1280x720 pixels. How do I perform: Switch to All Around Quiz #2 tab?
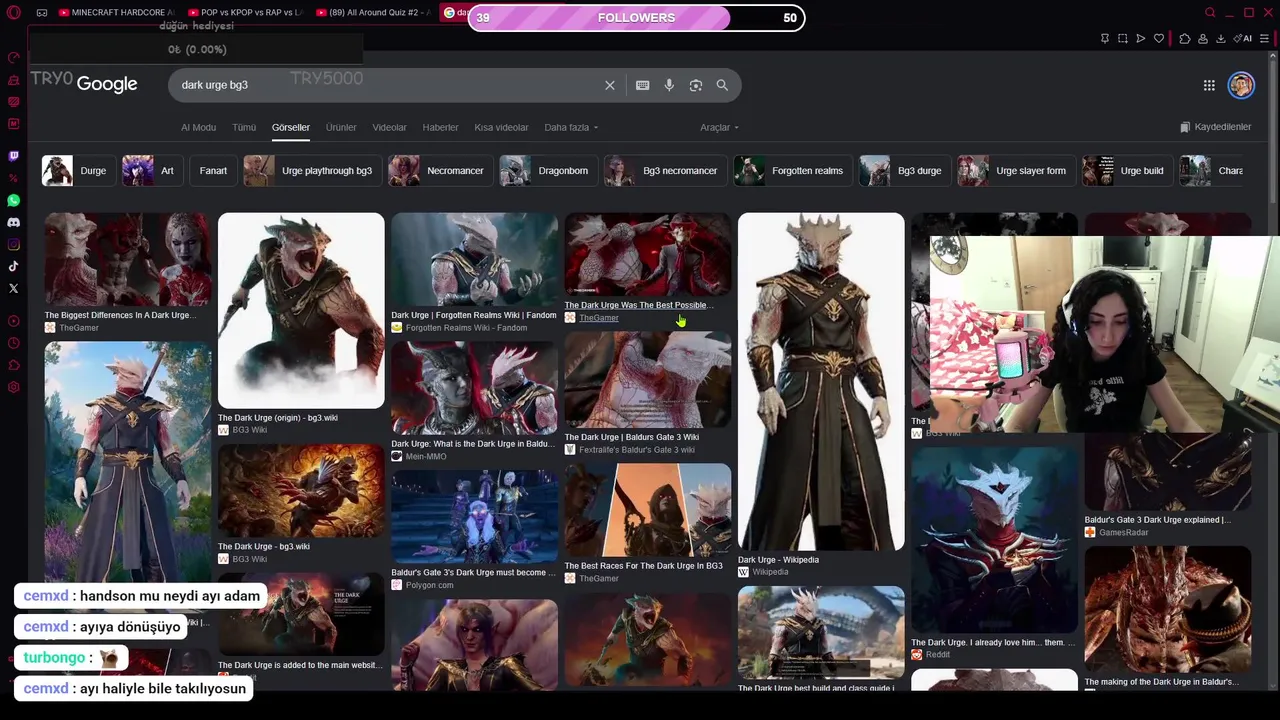pos(373,13)
